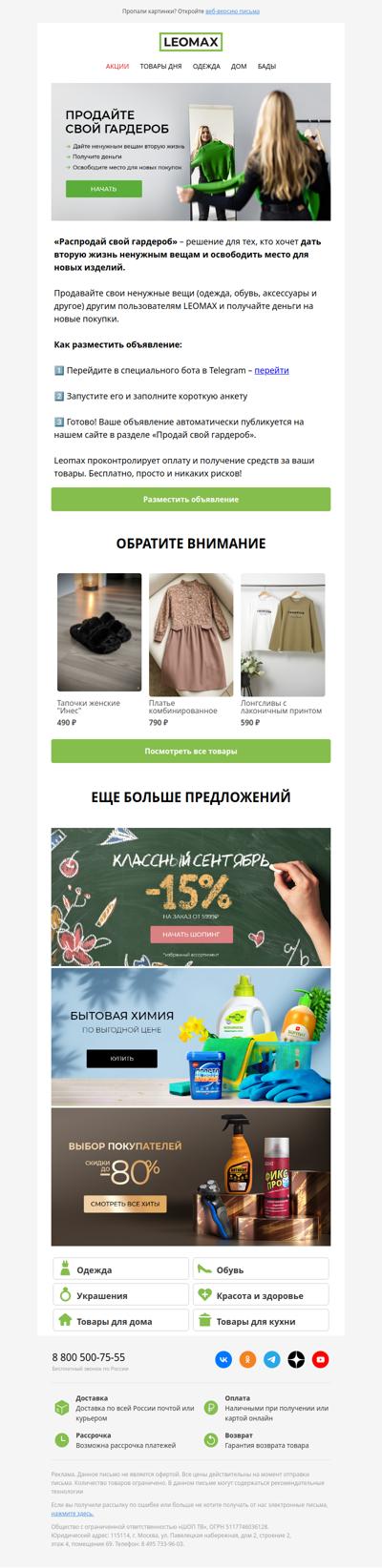Viewport: 382px width, 1568px height.
Task: Open Красота и здоровье category
Action: (261, 1294)
